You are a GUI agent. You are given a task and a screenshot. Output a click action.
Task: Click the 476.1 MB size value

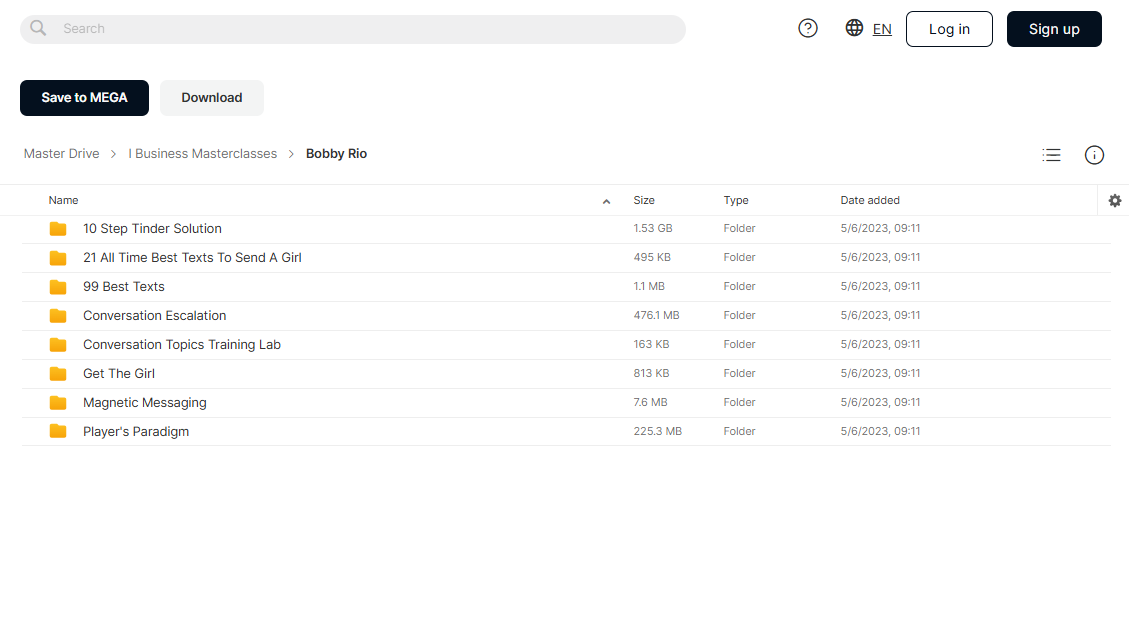point(657,315)
